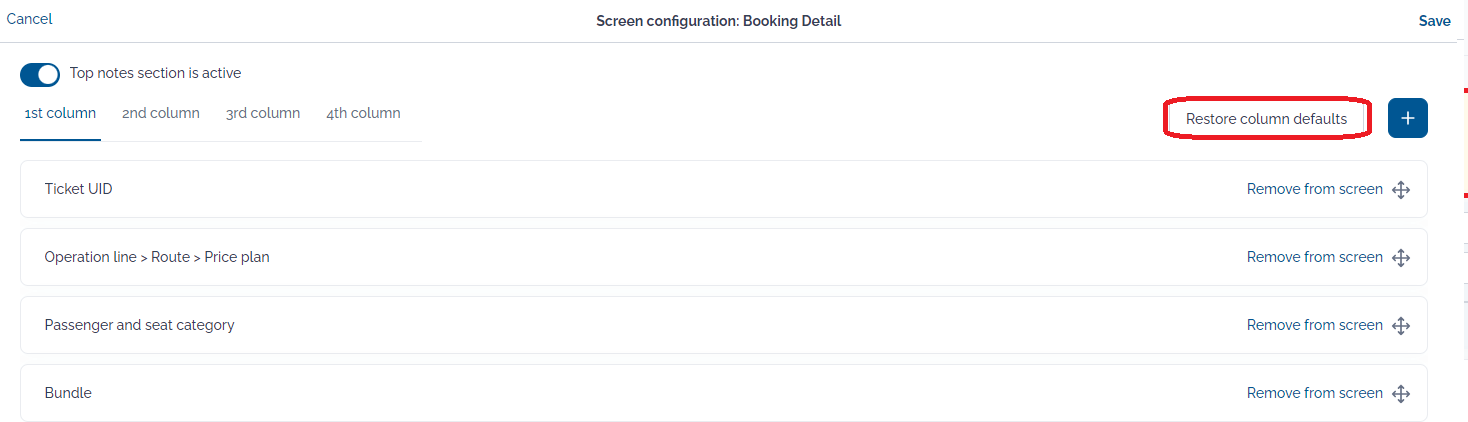Open the 2nd column tab

[x=161, y=113]
